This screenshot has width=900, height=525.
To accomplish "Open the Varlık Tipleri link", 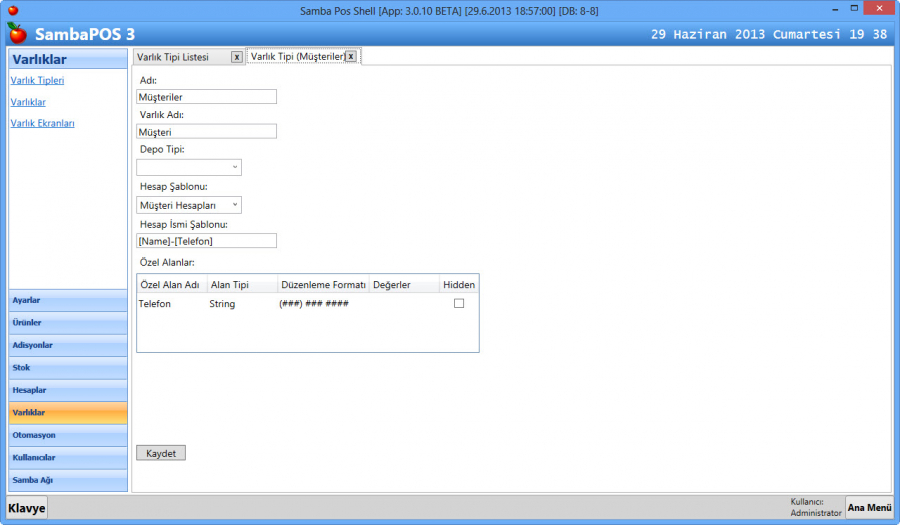I will [37, 81].
